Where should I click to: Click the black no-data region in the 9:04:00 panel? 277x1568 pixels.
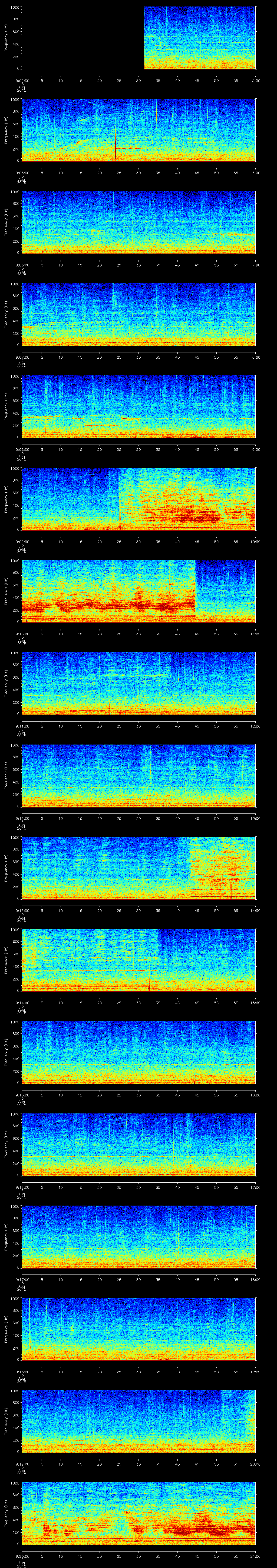pos(83,38)
